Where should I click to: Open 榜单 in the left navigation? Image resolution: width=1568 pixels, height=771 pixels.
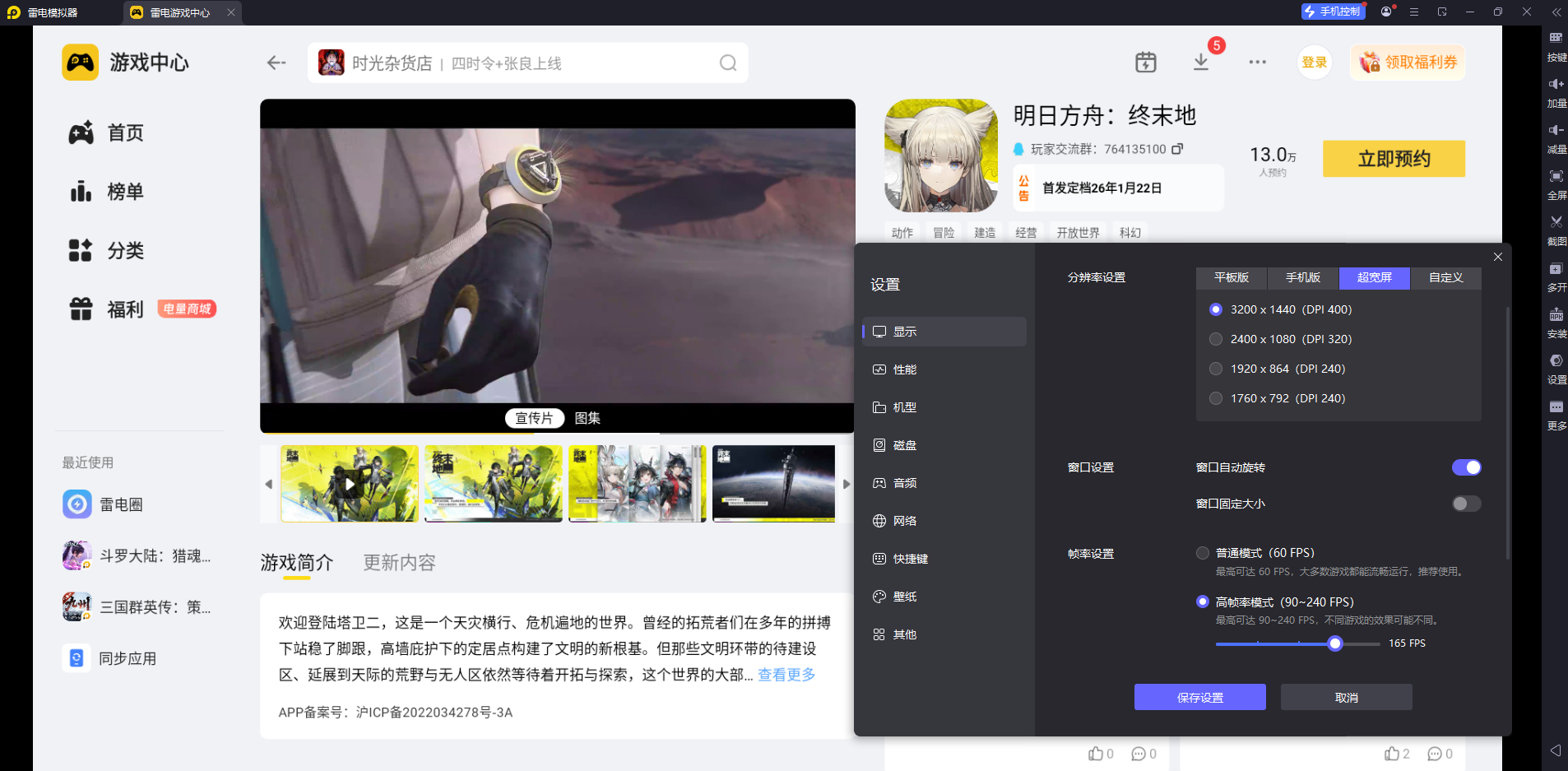click(x=107, y=192)
